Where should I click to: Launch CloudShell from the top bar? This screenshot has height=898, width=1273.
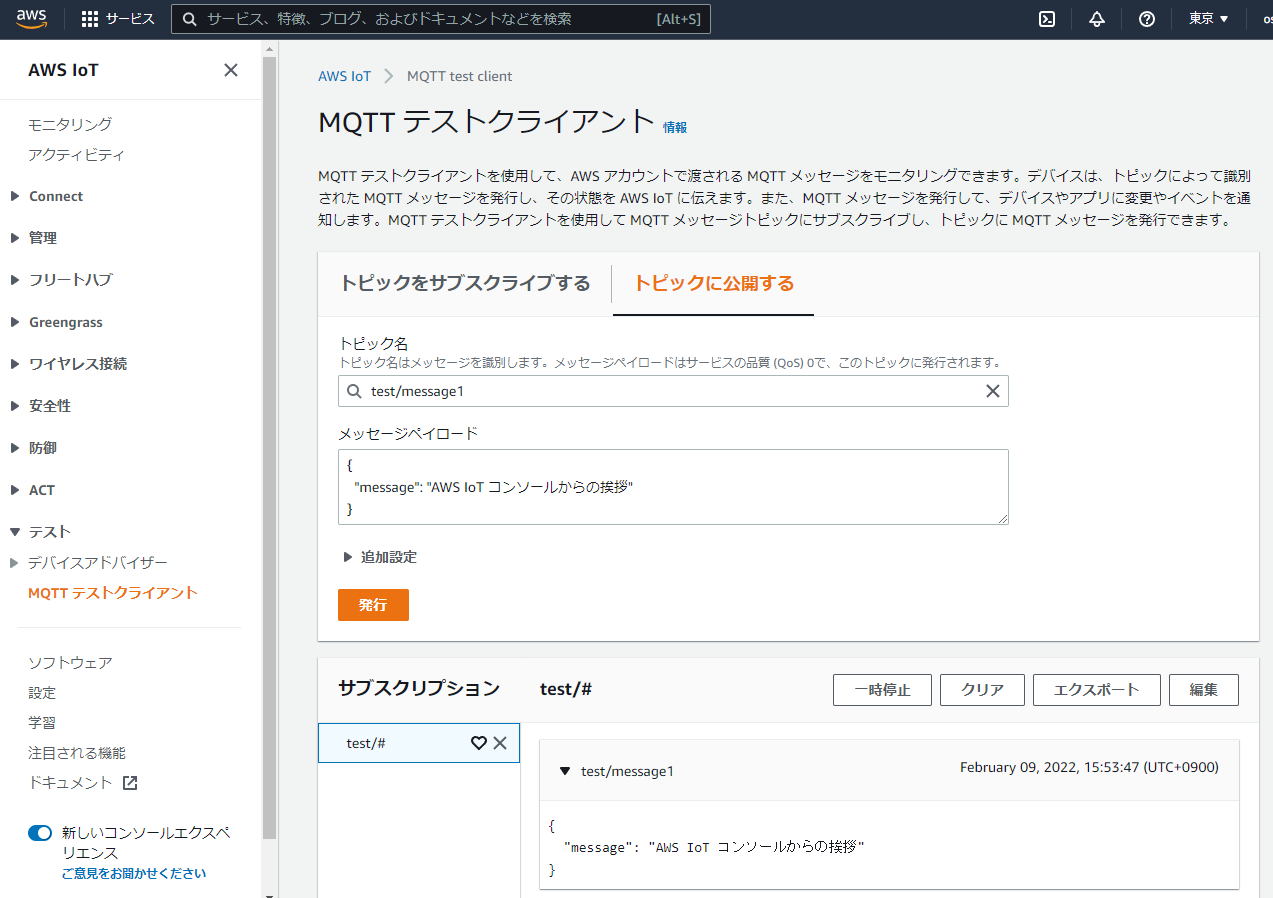point(1047,19)
